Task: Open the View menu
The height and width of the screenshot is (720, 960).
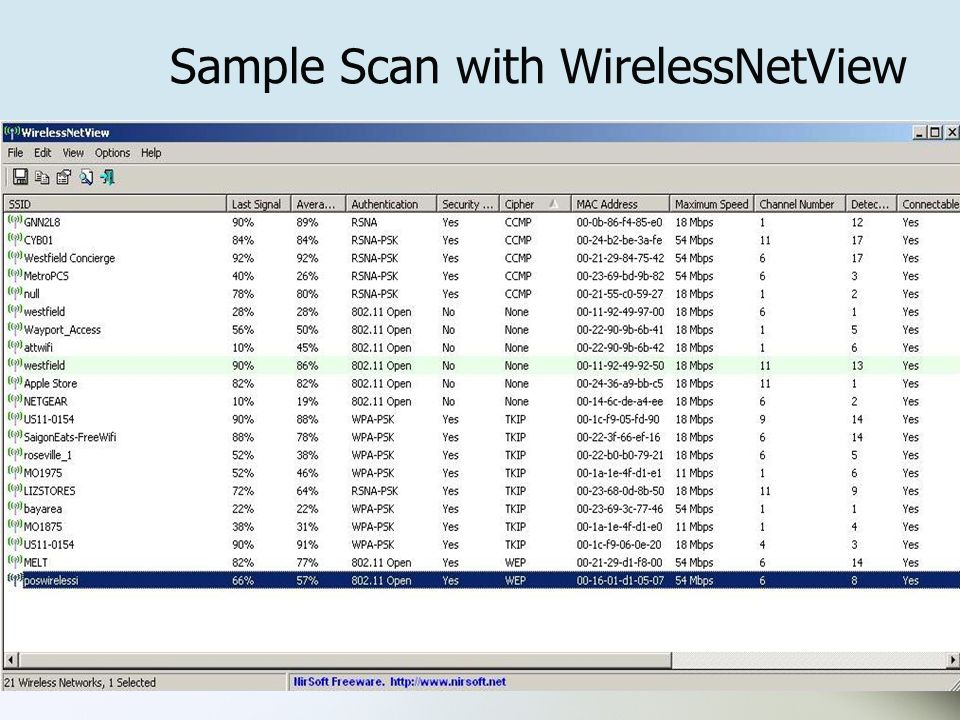Action: pos(73,152)
